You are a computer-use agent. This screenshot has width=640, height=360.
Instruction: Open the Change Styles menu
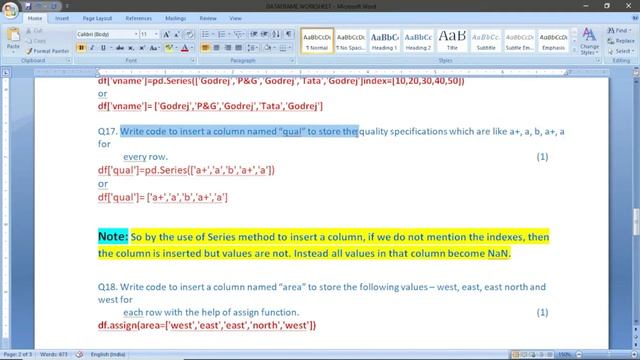589,41
